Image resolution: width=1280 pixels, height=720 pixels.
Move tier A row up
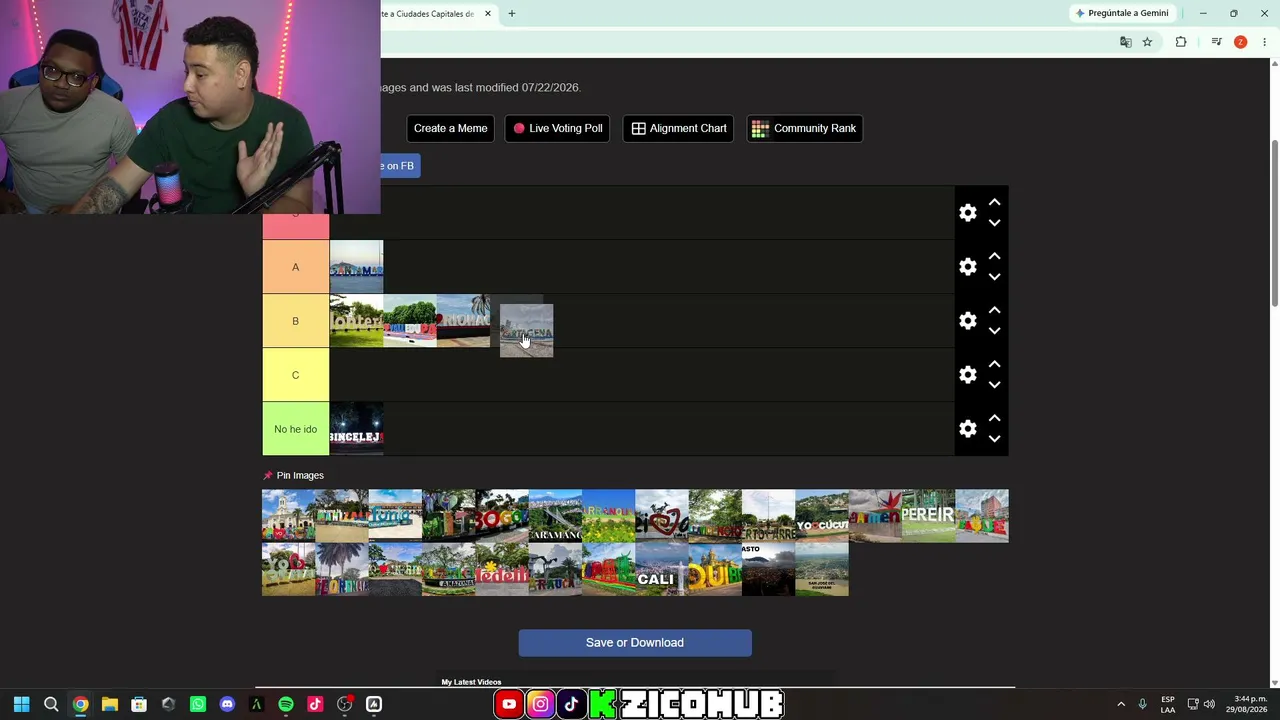pyautogui.click(x=994, y=257)
